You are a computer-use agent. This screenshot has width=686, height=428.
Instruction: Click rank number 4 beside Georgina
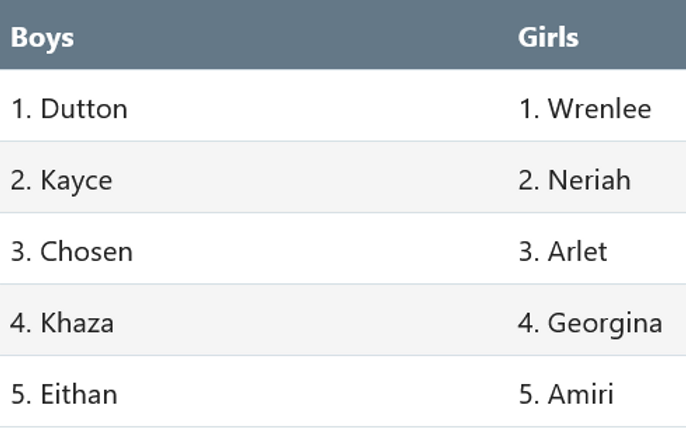(528, 323)
